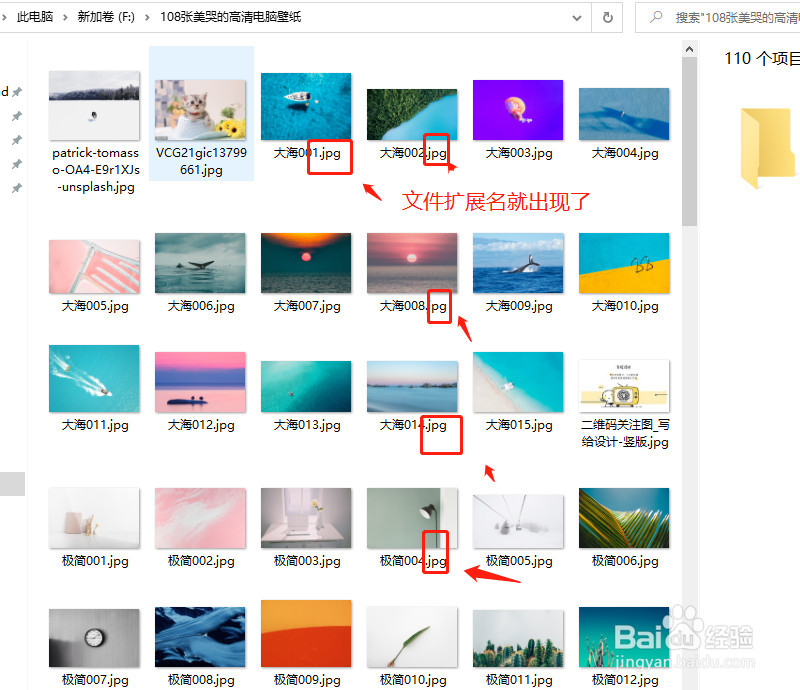Select the 极简003.jpg thumbnail
Image resolution: width=800 pixels, height=690 pixels.
pos(306,518)
